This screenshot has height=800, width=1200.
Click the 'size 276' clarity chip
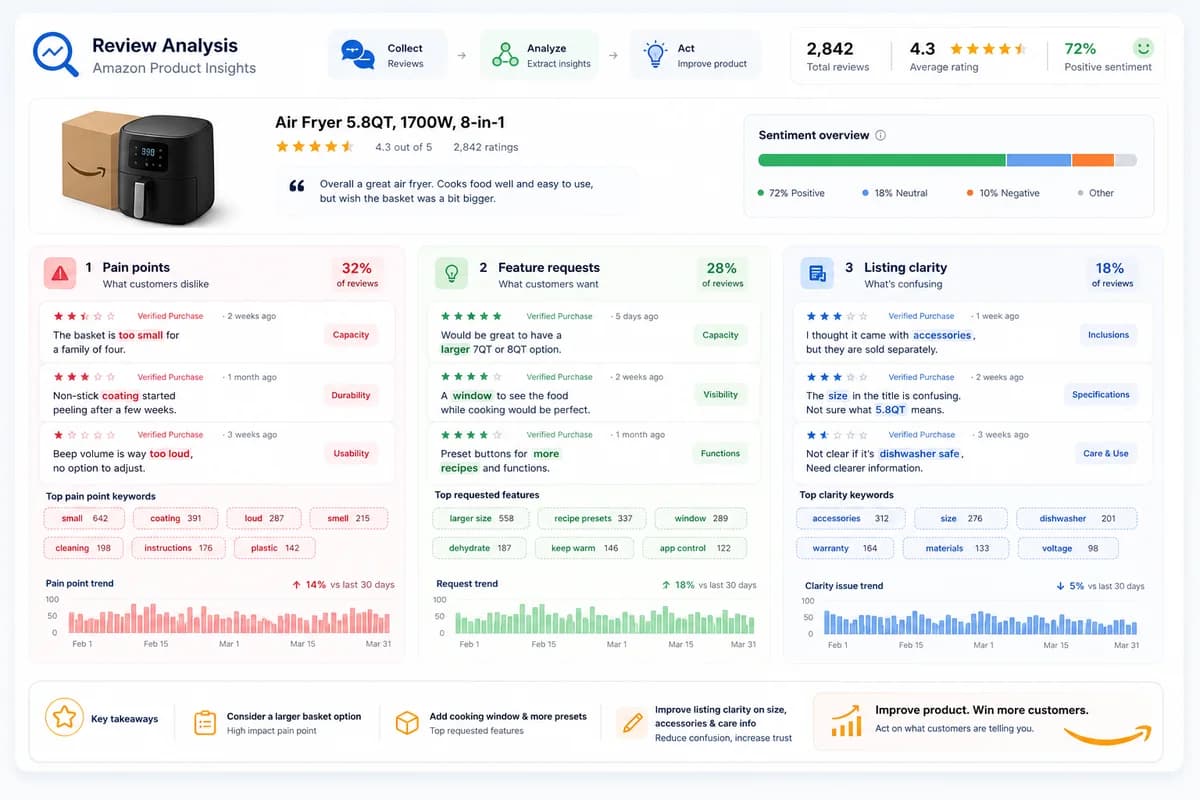point(961,518)
